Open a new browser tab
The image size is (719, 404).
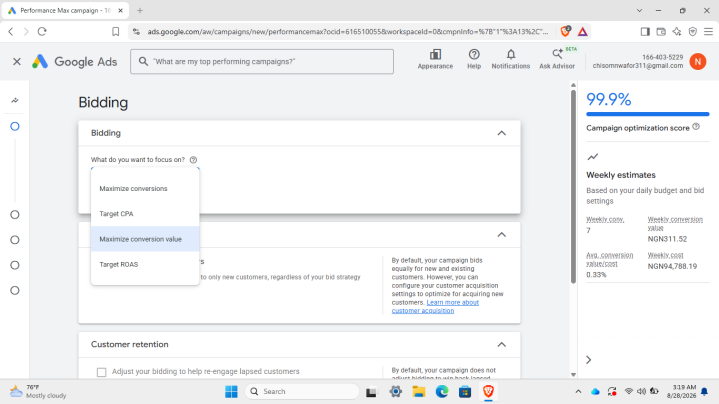[x=140, y=10]
